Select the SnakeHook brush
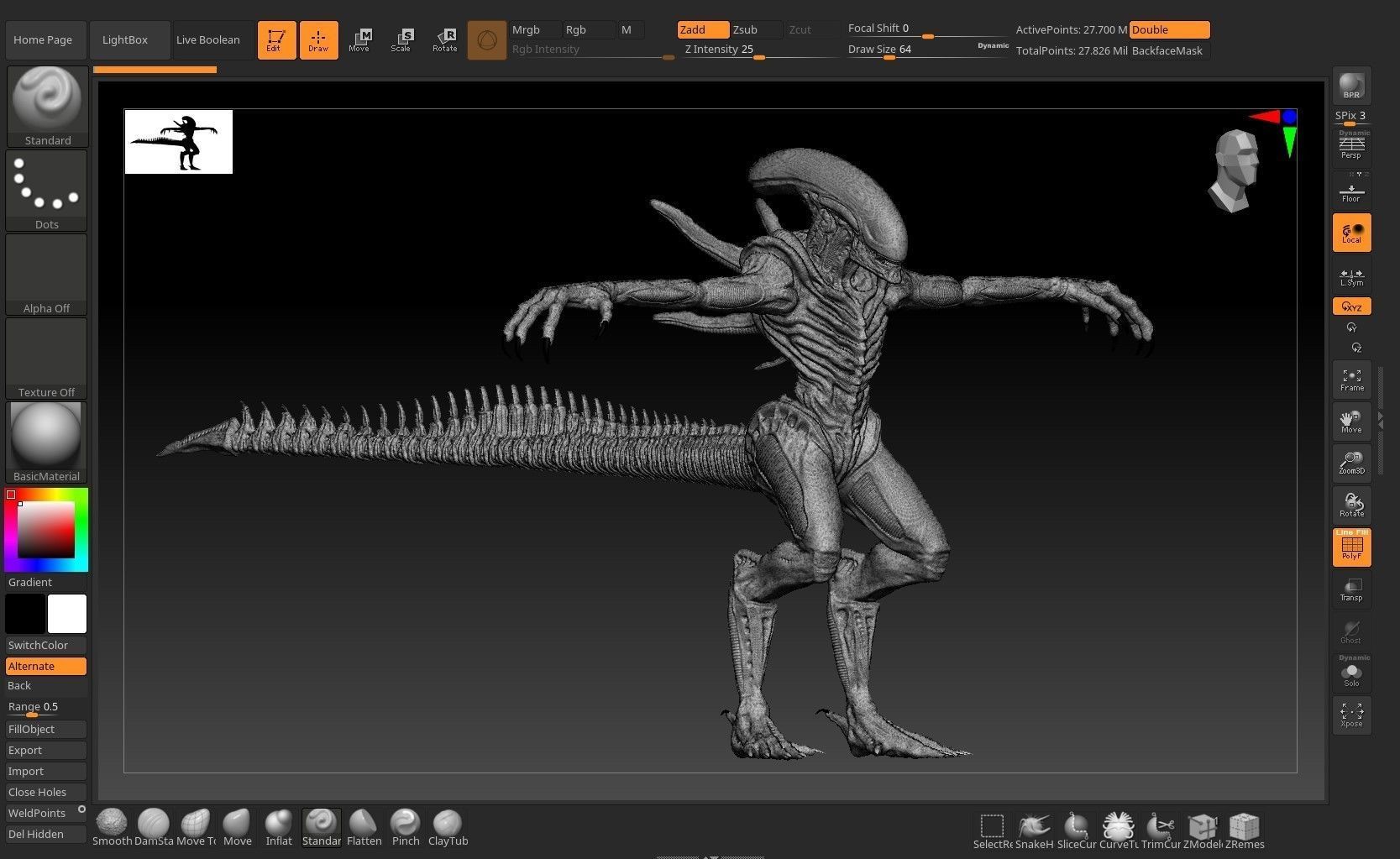This screenshot has height=859, width=1400. click(x=1034, y=830)
